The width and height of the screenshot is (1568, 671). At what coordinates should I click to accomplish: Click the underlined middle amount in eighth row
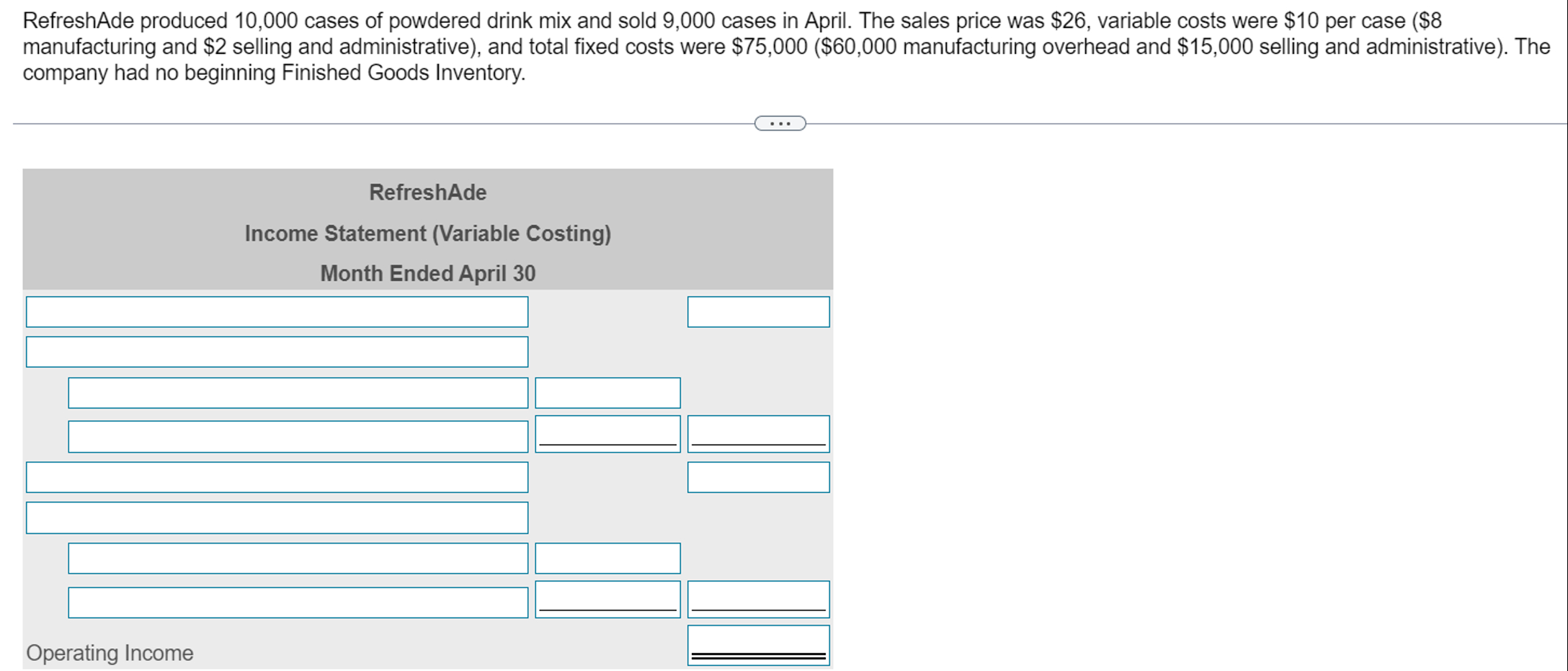tap(607, 599)
